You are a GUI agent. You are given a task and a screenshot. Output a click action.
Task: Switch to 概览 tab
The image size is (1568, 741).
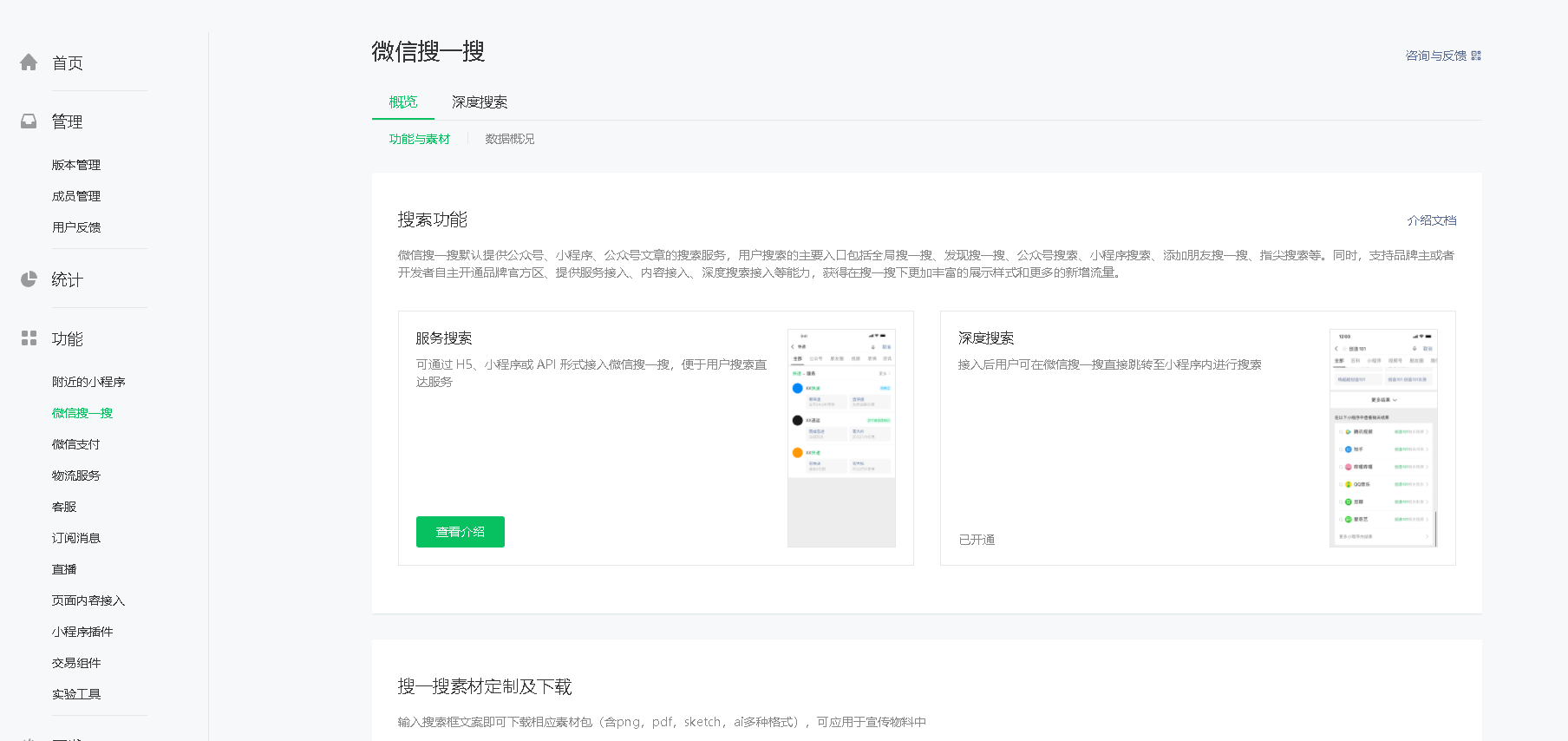(403, 102)
